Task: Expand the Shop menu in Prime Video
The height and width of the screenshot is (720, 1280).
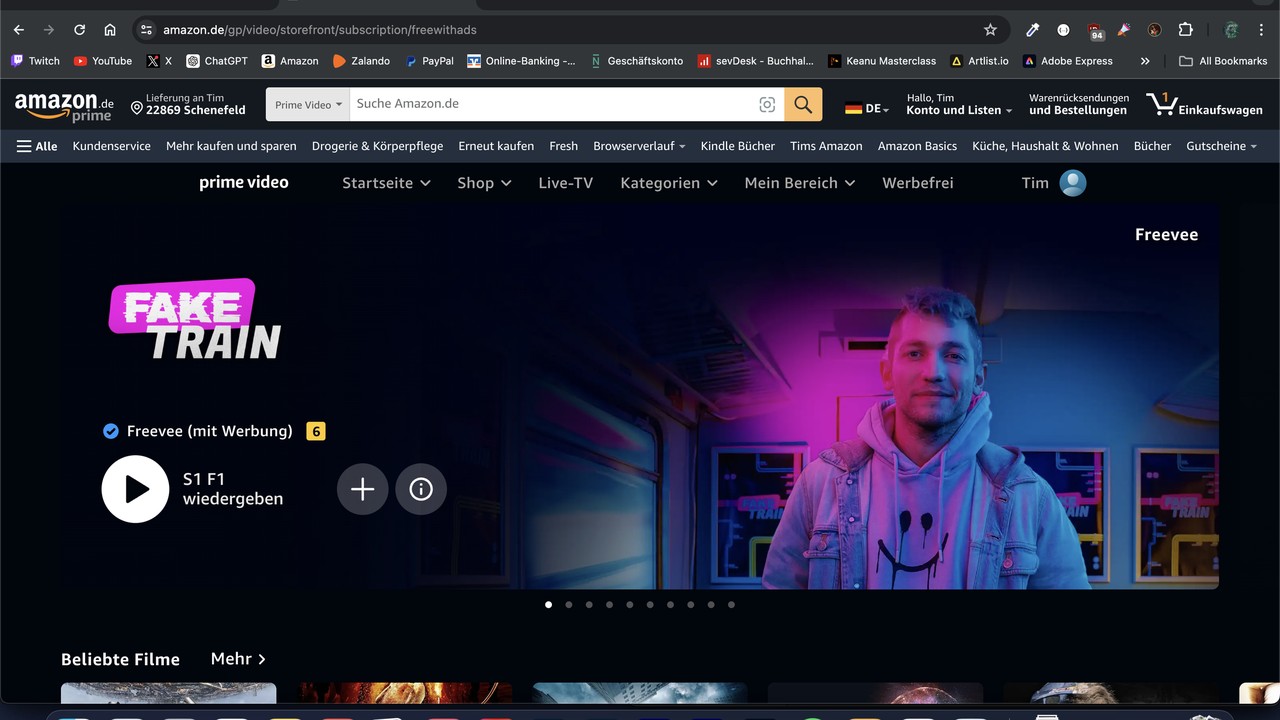Action: (484, 183)
